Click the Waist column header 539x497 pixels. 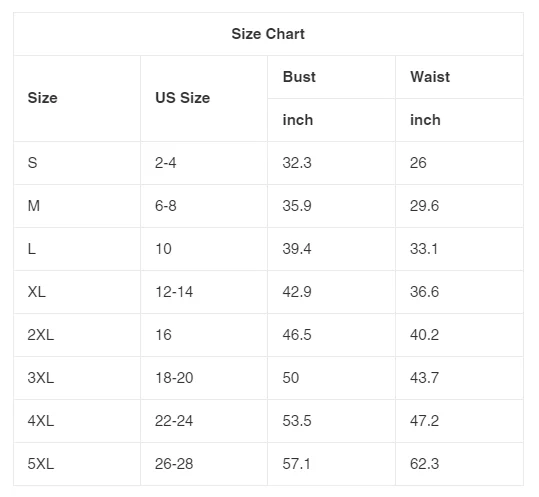(430, 77)
